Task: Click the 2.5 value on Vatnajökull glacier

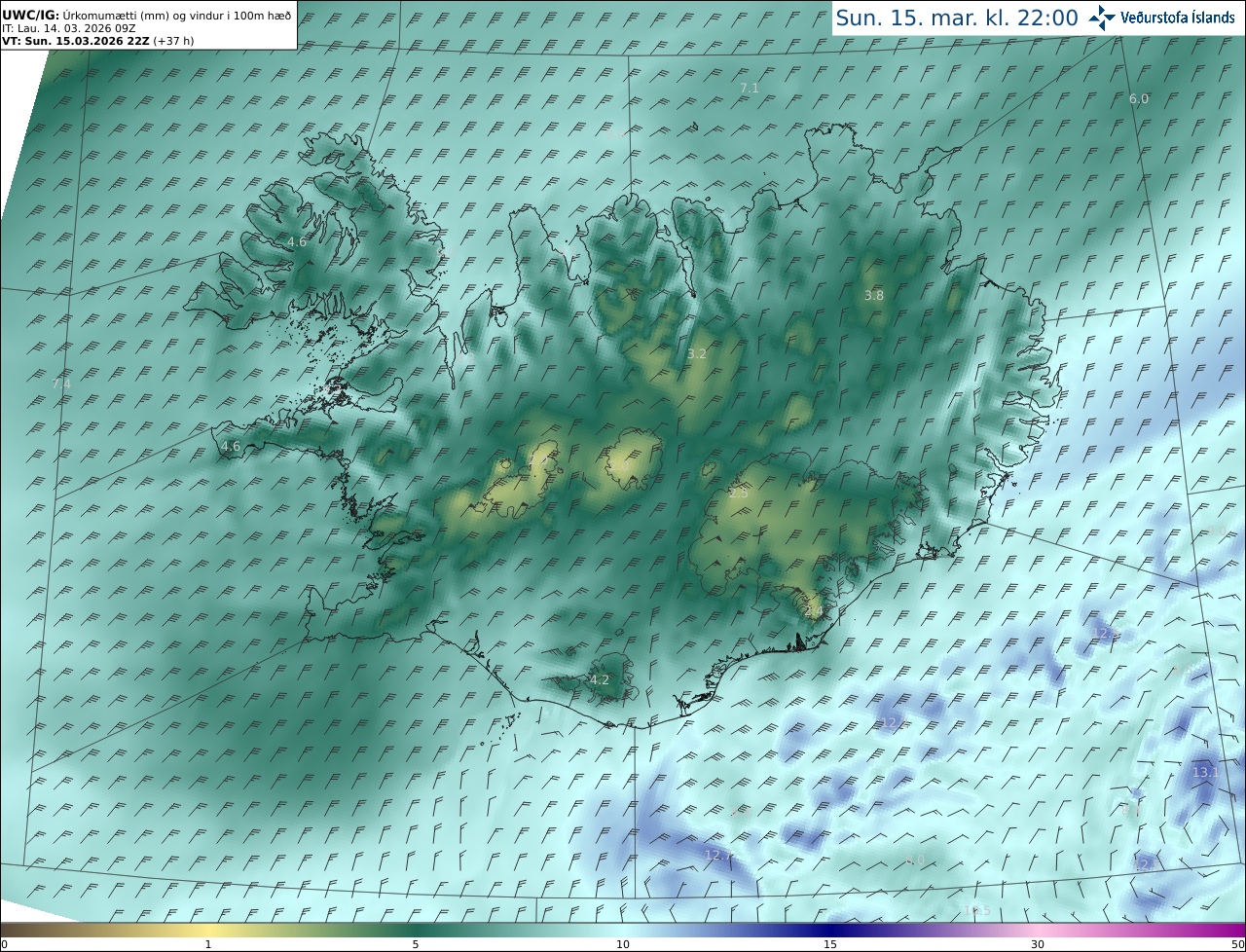Action: pyautogui.click(x=739, y=494)
